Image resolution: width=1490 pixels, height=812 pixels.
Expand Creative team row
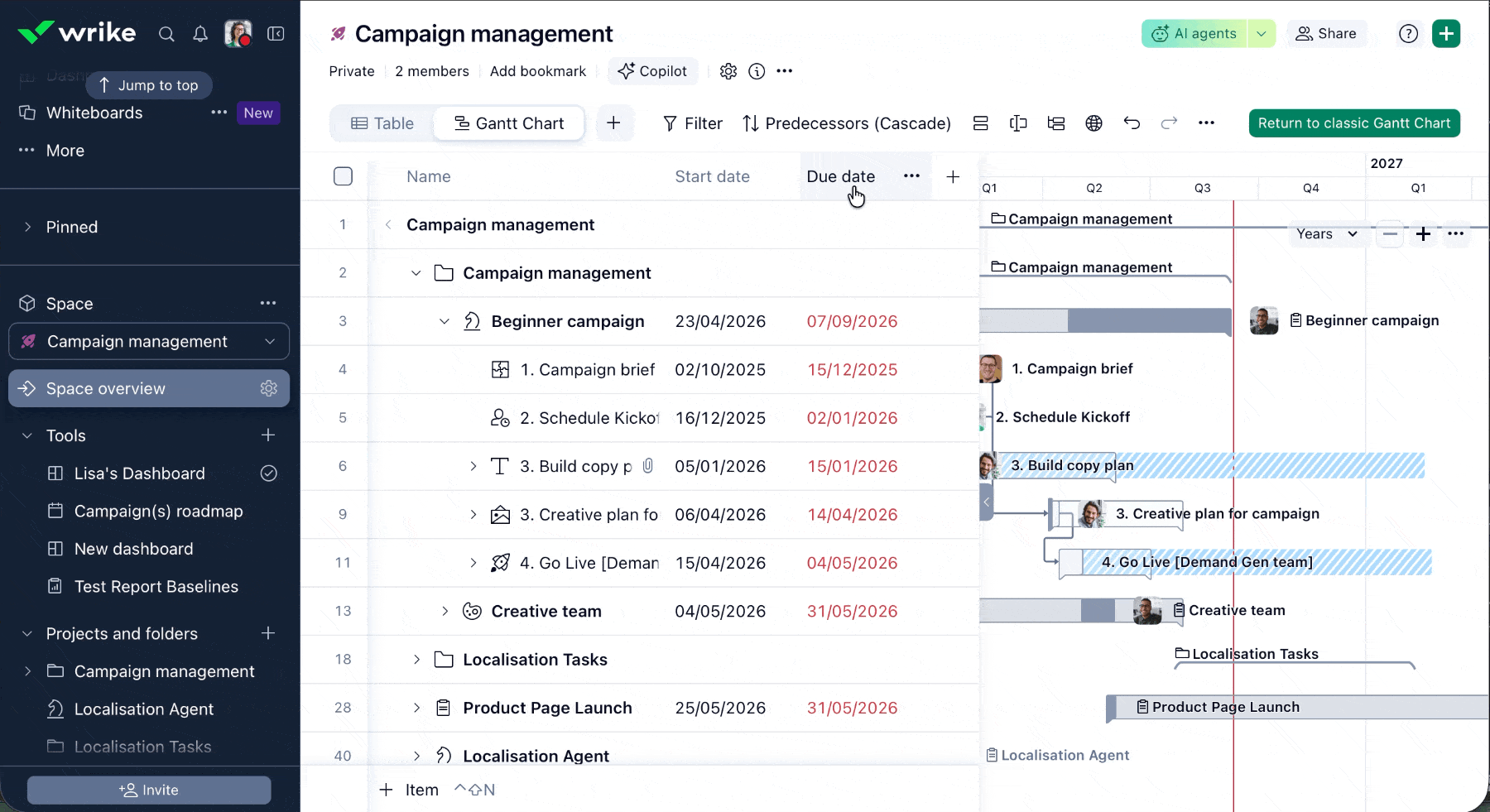(445, 611)
